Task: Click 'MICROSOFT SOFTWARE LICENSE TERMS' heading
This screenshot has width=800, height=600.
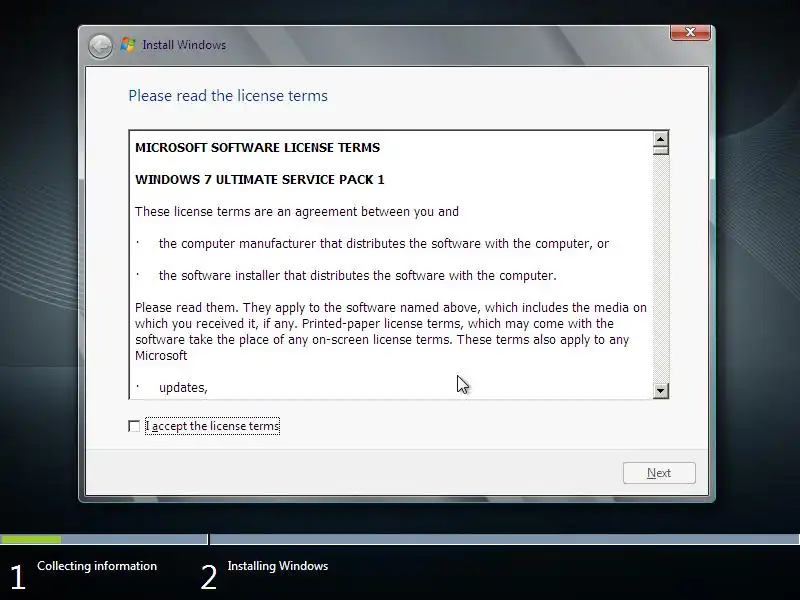Action: 257,147
